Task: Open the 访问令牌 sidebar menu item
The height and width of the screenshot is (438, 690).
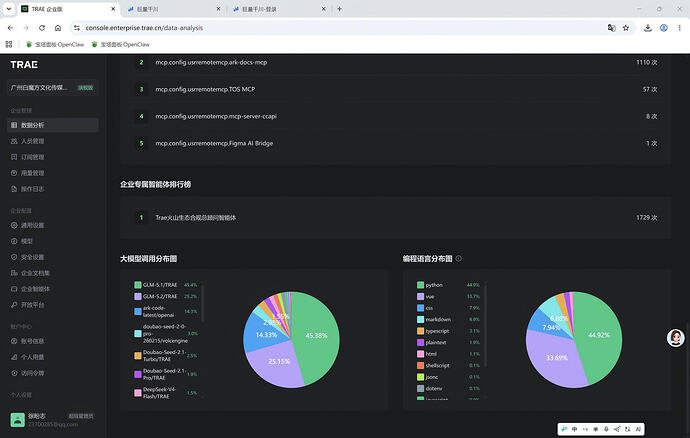Action: point(53,373)
